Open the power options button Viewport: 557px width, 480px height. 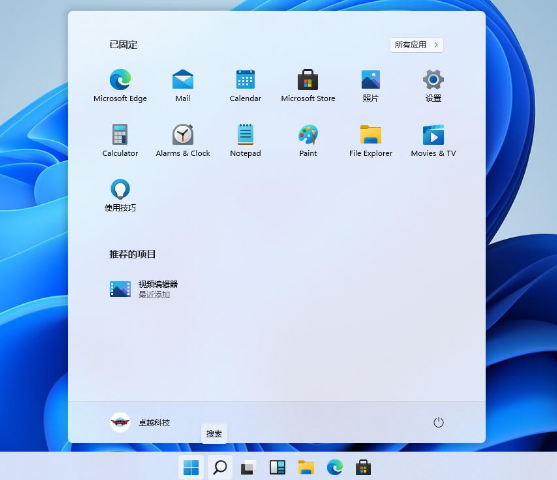click(x=438, y=422)
